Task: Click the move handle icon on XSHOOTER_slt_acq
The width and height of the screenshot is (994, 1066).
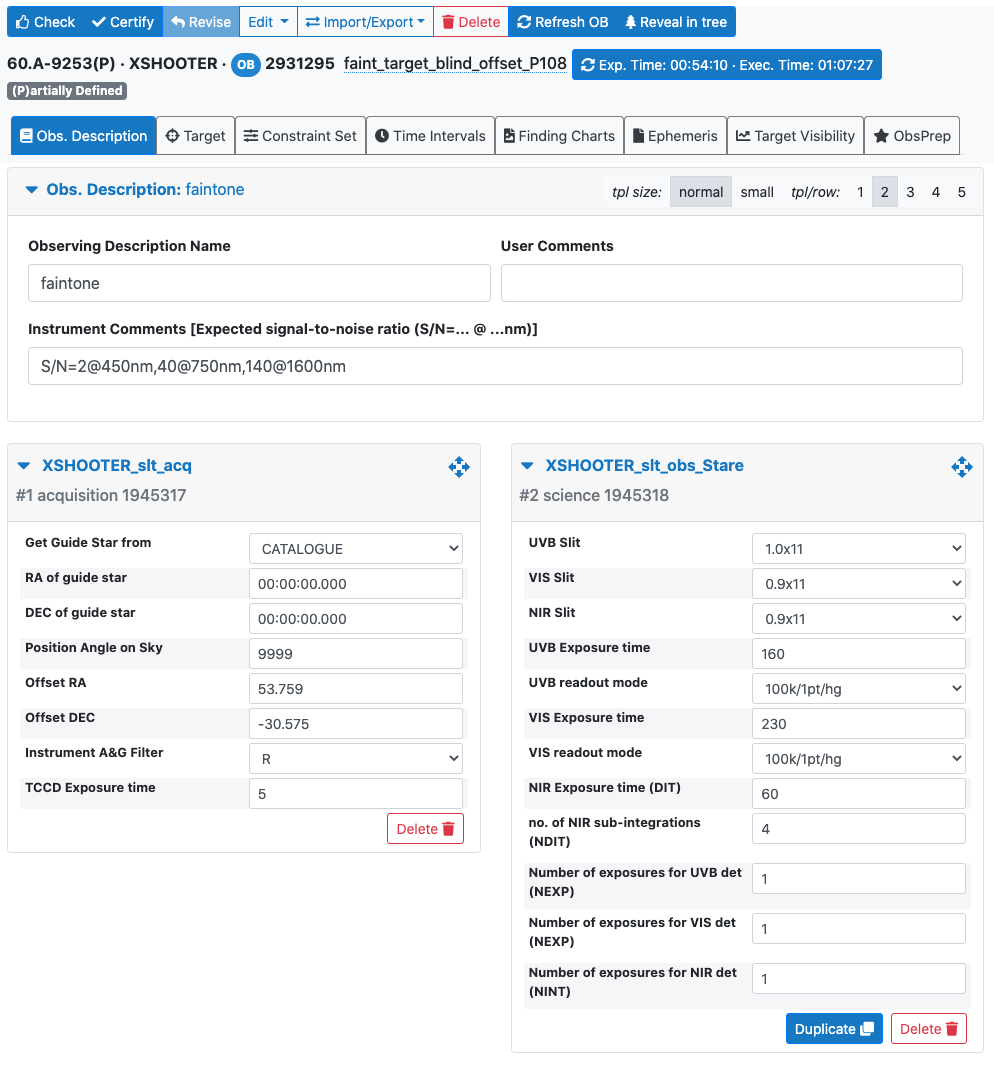Action: 459,466
